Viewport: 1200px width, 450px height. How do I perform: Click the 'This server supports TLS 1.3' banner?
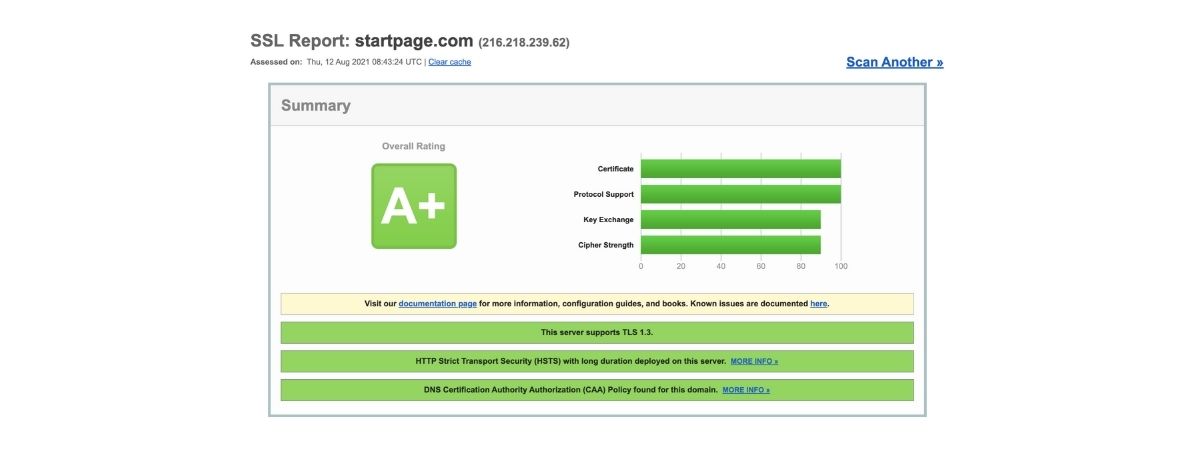597,332
